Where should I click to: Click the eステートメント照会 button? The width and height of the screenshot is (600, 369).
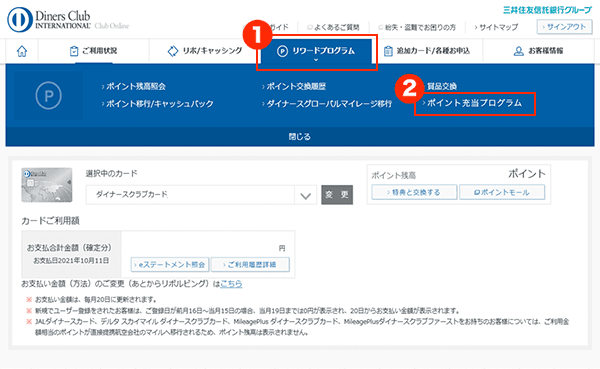coord(170,265)
